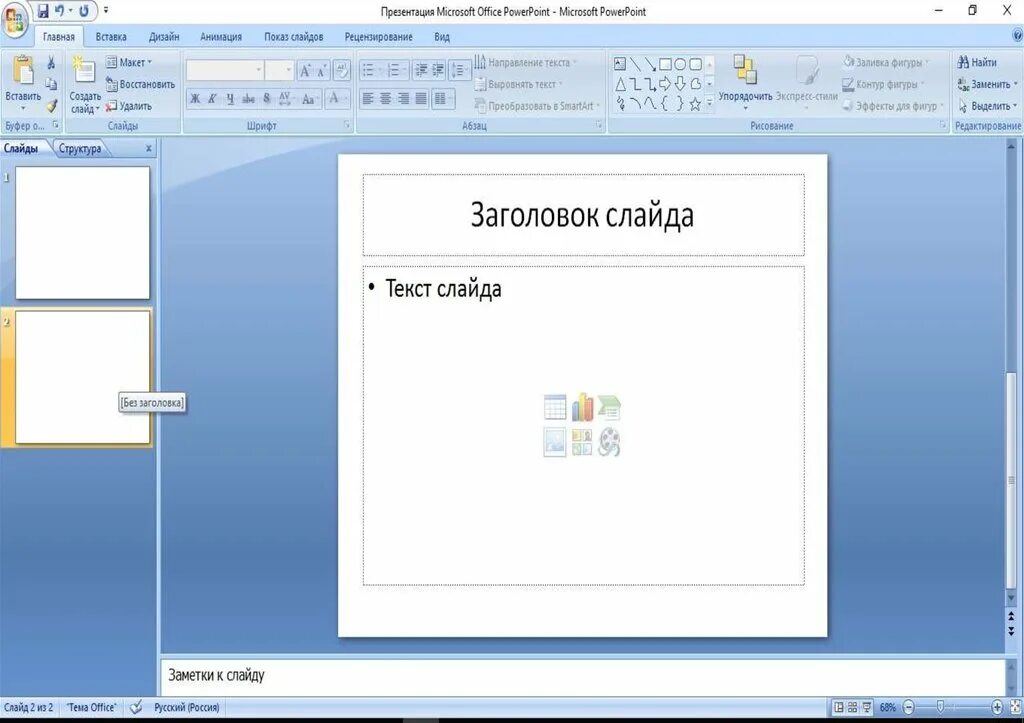Switch to Slide Sorter view
The image size is (1024, 723).
click(x=852, y=707)
